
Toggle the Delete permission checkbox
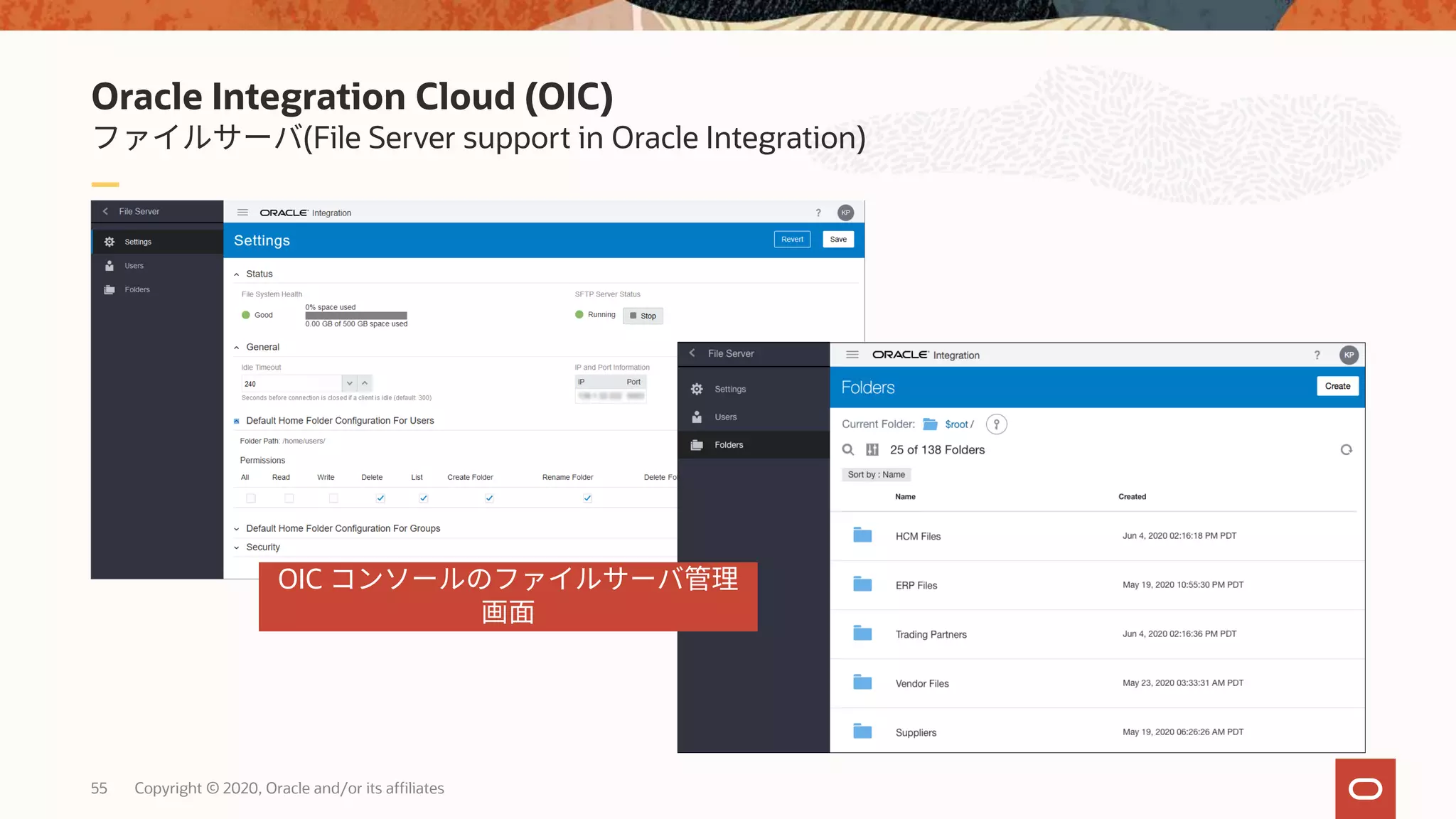(380, 498)
